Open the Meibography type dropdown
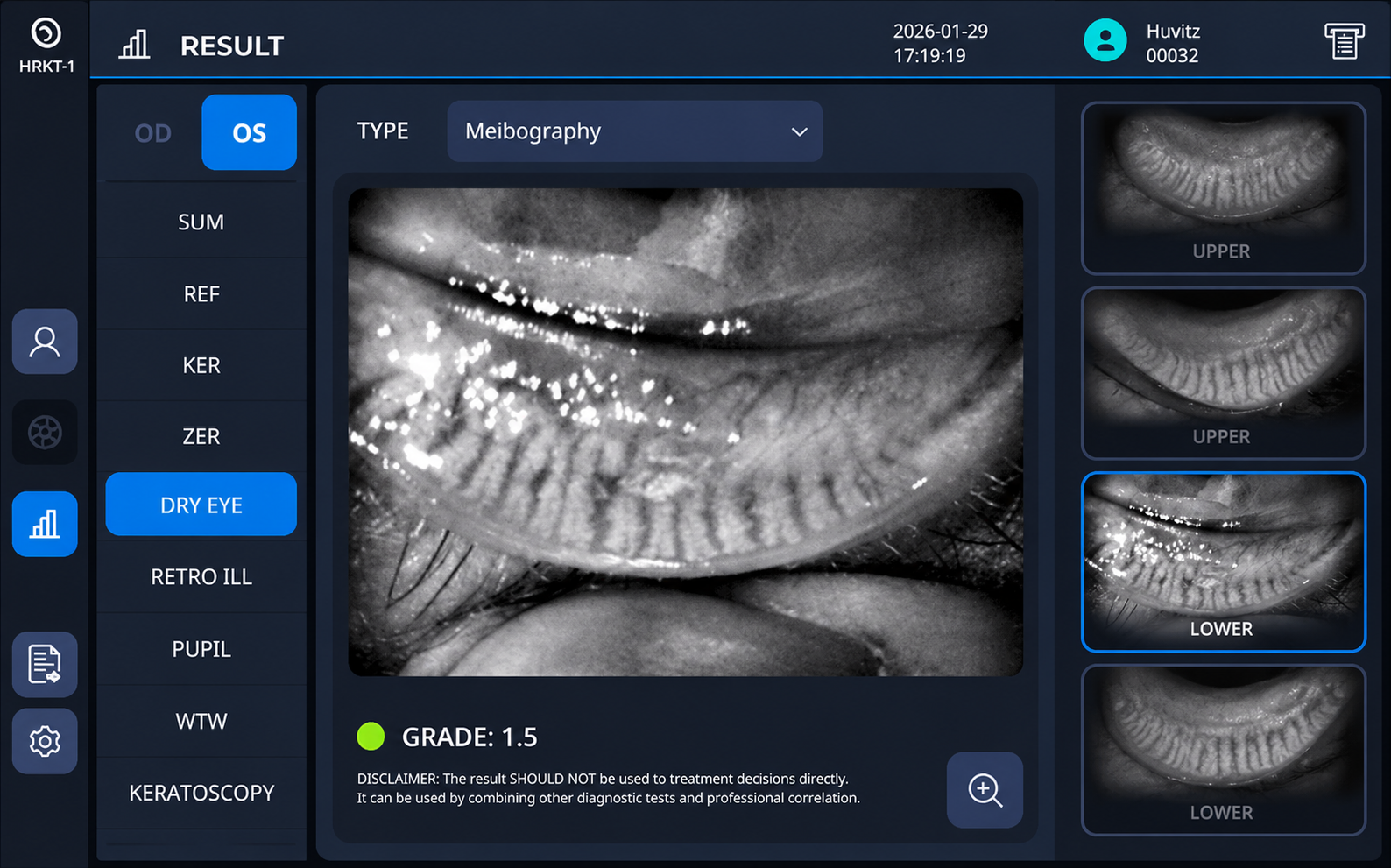This screenshot has width=1391, height=868. pyautogui.click(x=634, y=131)
